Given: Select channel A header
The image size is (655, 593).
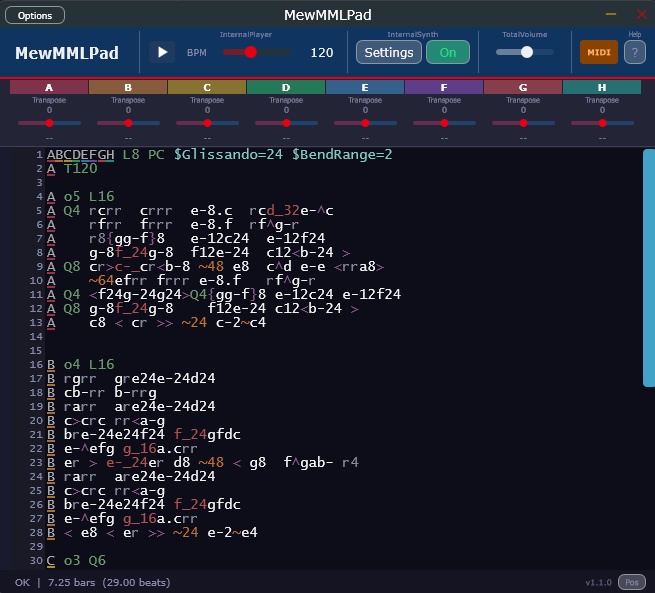Looking at the screenshot, I should click(49, 87).
